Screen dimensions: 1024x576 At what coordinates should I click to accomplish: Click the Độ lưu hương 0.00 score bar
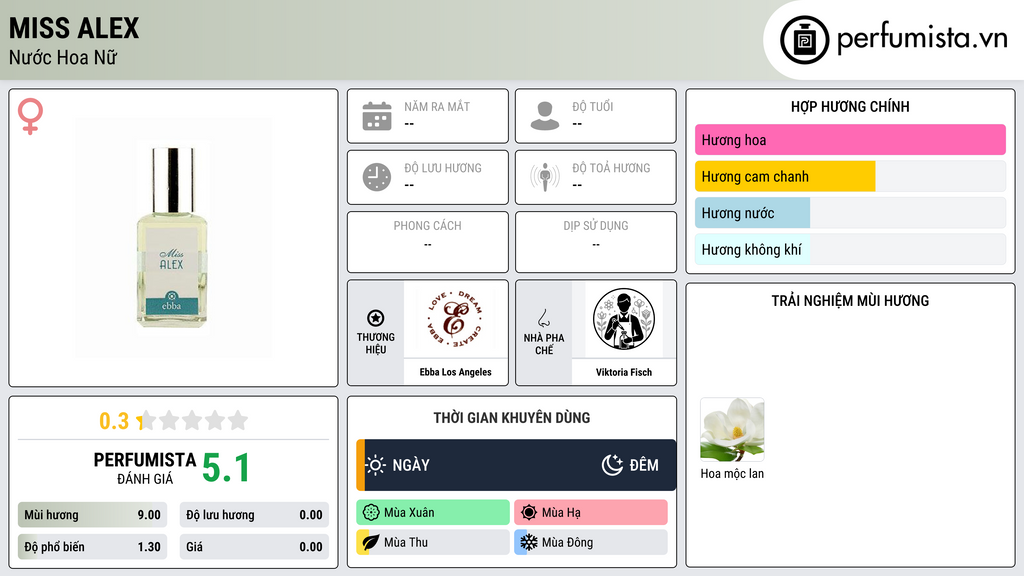point(254,515)
